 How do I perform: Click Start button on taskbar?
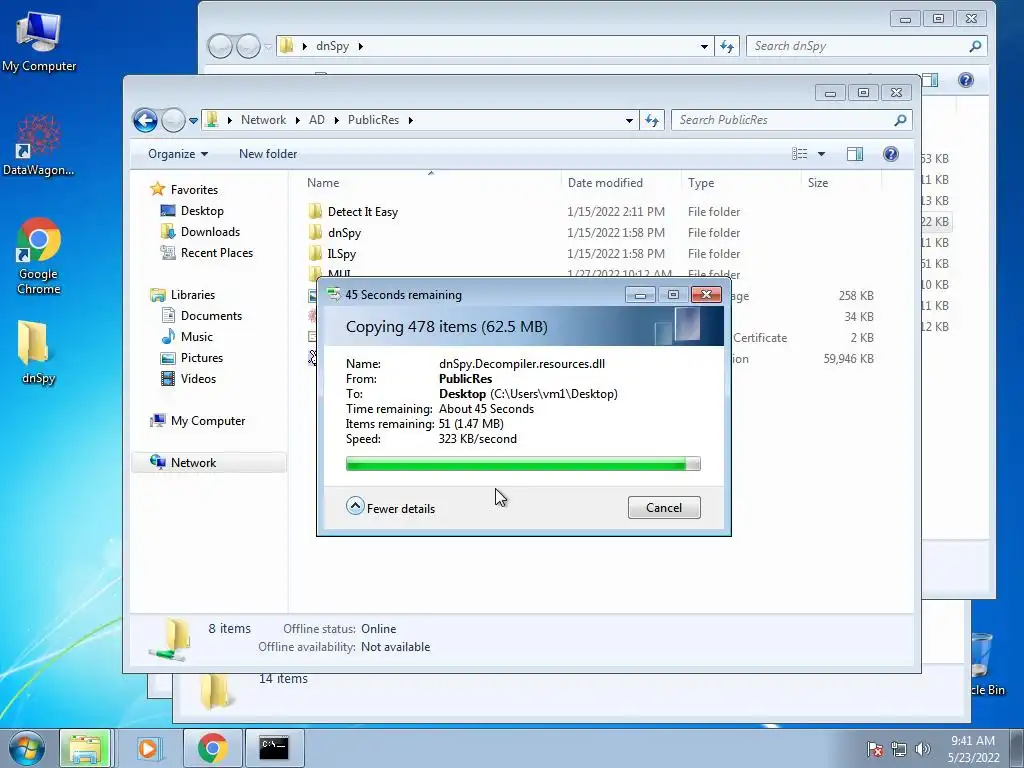click(27, 748)
